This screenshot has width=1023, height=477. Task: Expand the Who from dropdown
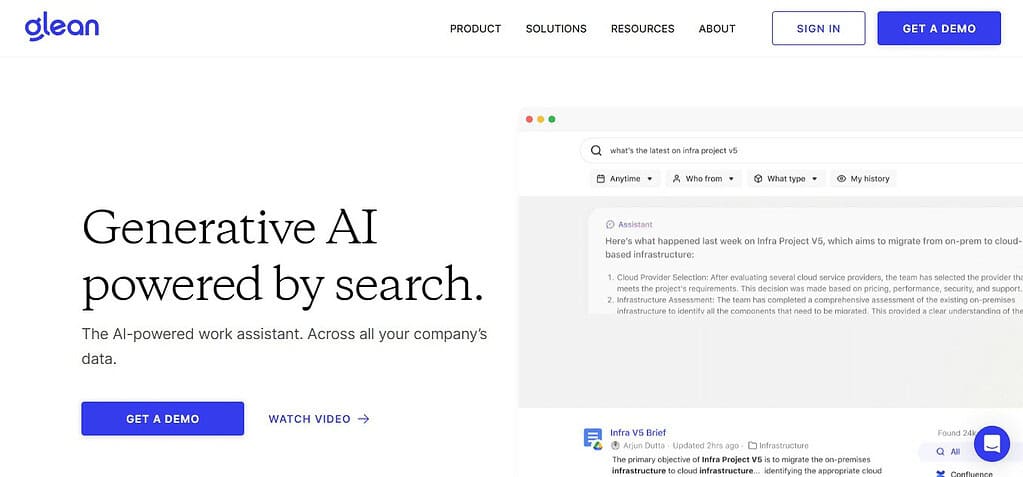703,179
